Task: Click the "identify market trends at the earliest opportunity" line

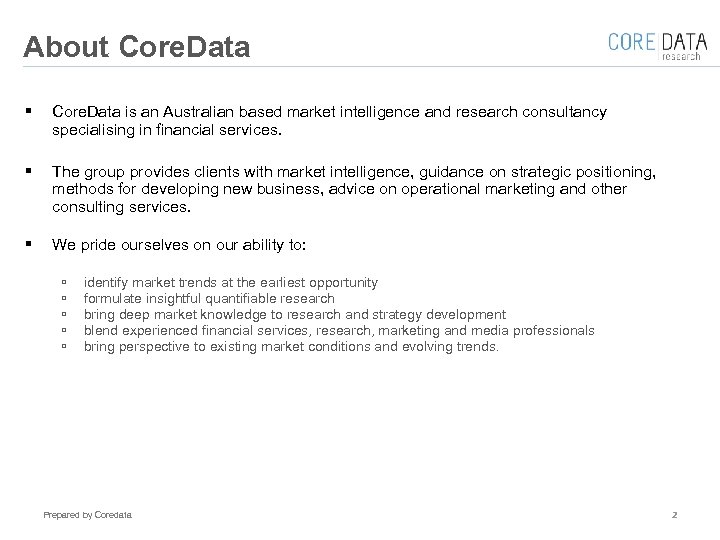Action: pos(230,283)
